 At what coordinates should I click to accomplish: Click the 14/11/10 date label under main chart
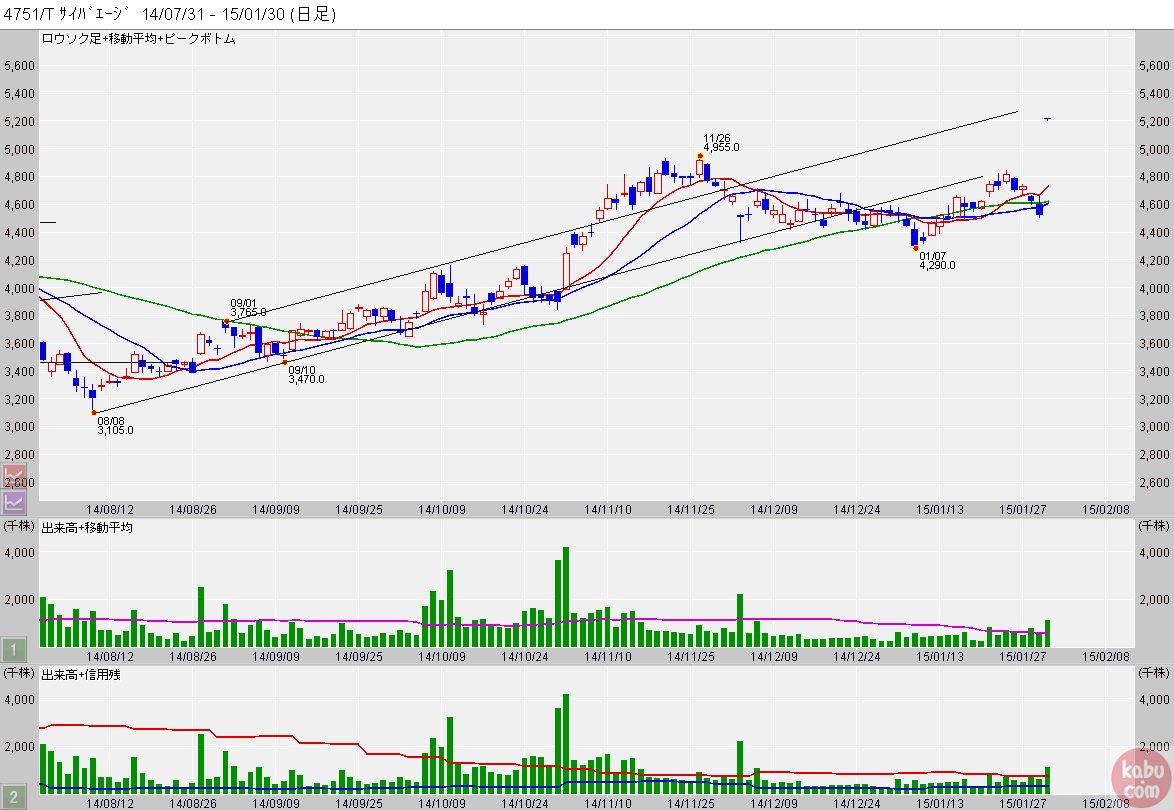(609, 509)
